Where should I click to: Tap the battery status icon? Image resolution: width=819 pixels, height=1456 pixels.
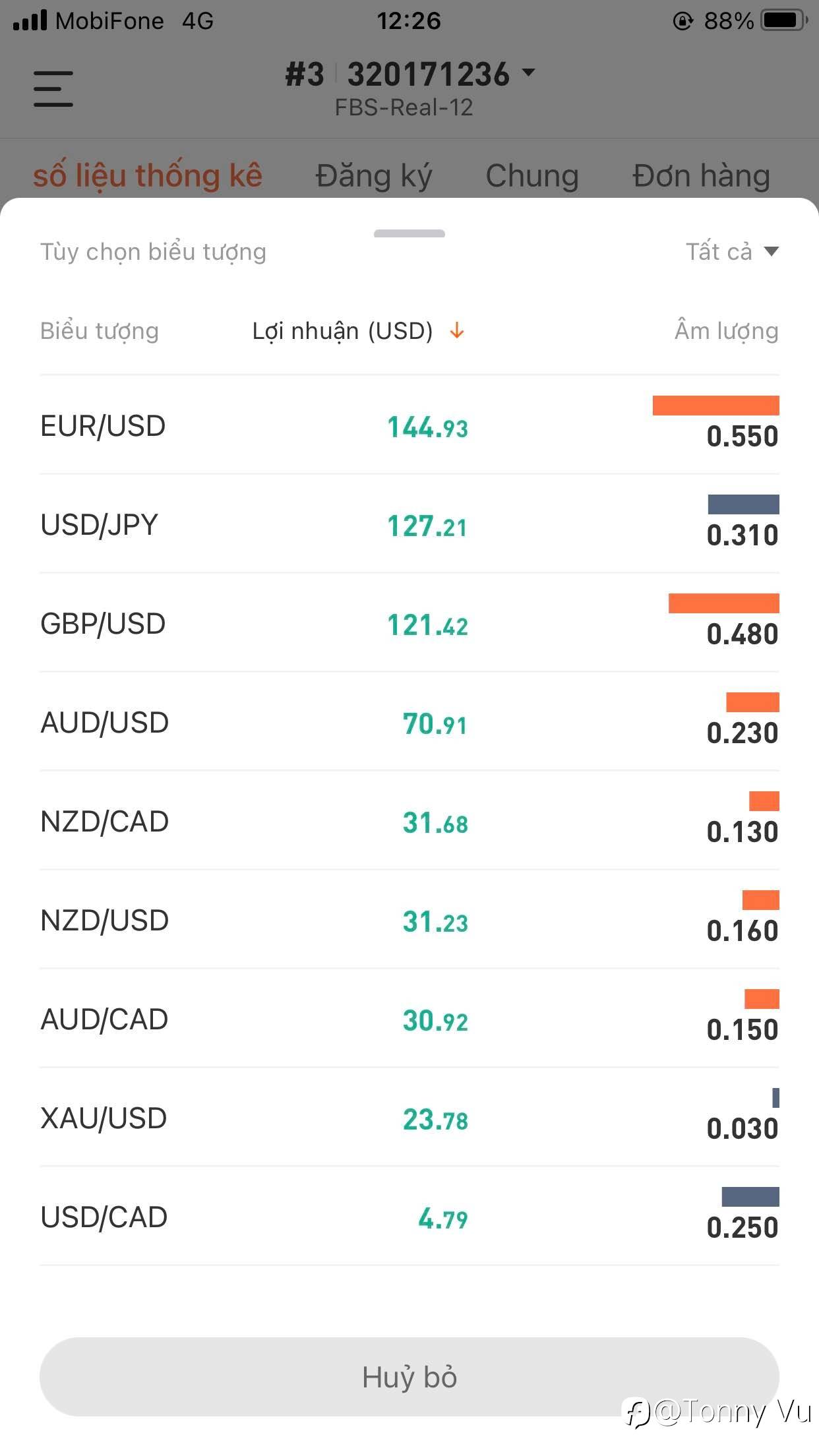(x=783, y=21)
